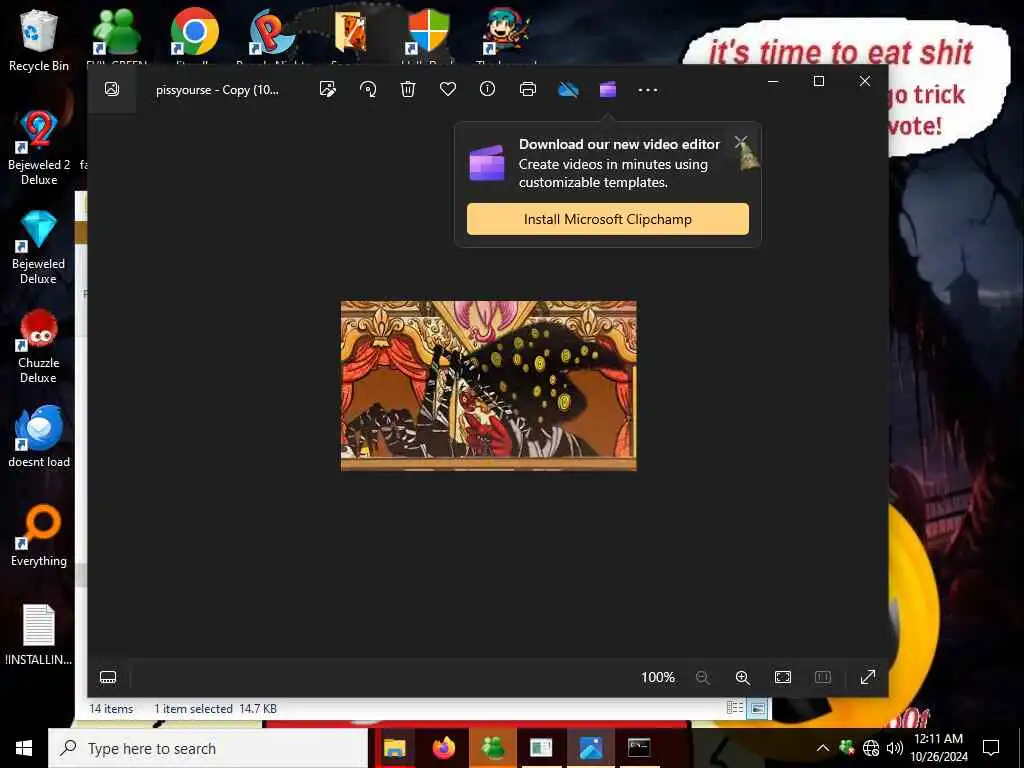Delete the photo with the trash icon
This screenshot has height=768, width=1024.
coord(408,89)
